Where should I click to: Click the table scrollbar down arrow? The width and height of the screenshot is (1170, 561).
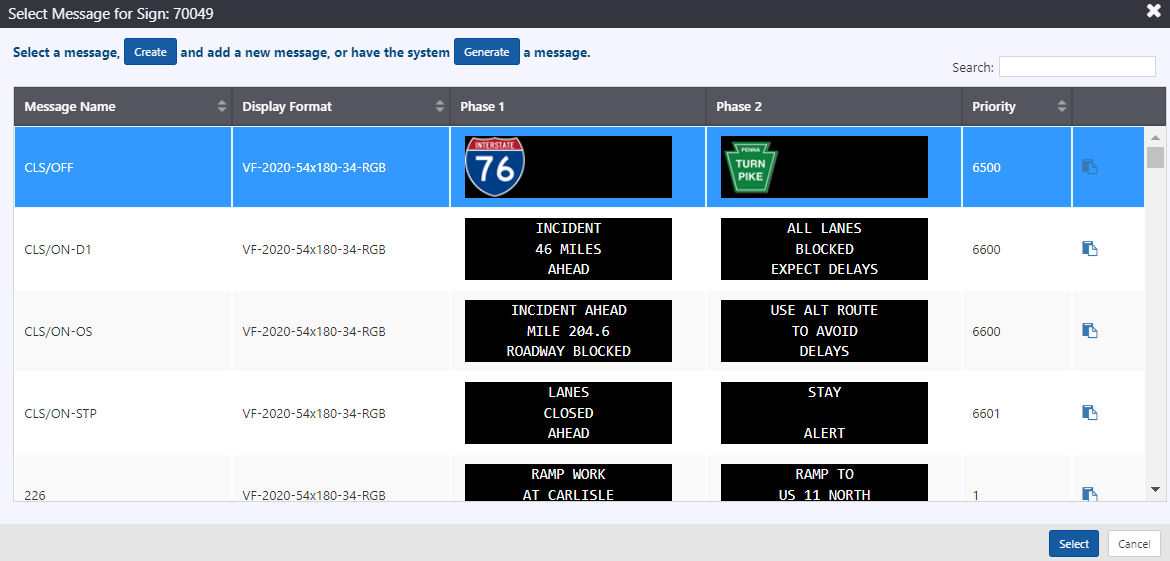pos(1155,489)
